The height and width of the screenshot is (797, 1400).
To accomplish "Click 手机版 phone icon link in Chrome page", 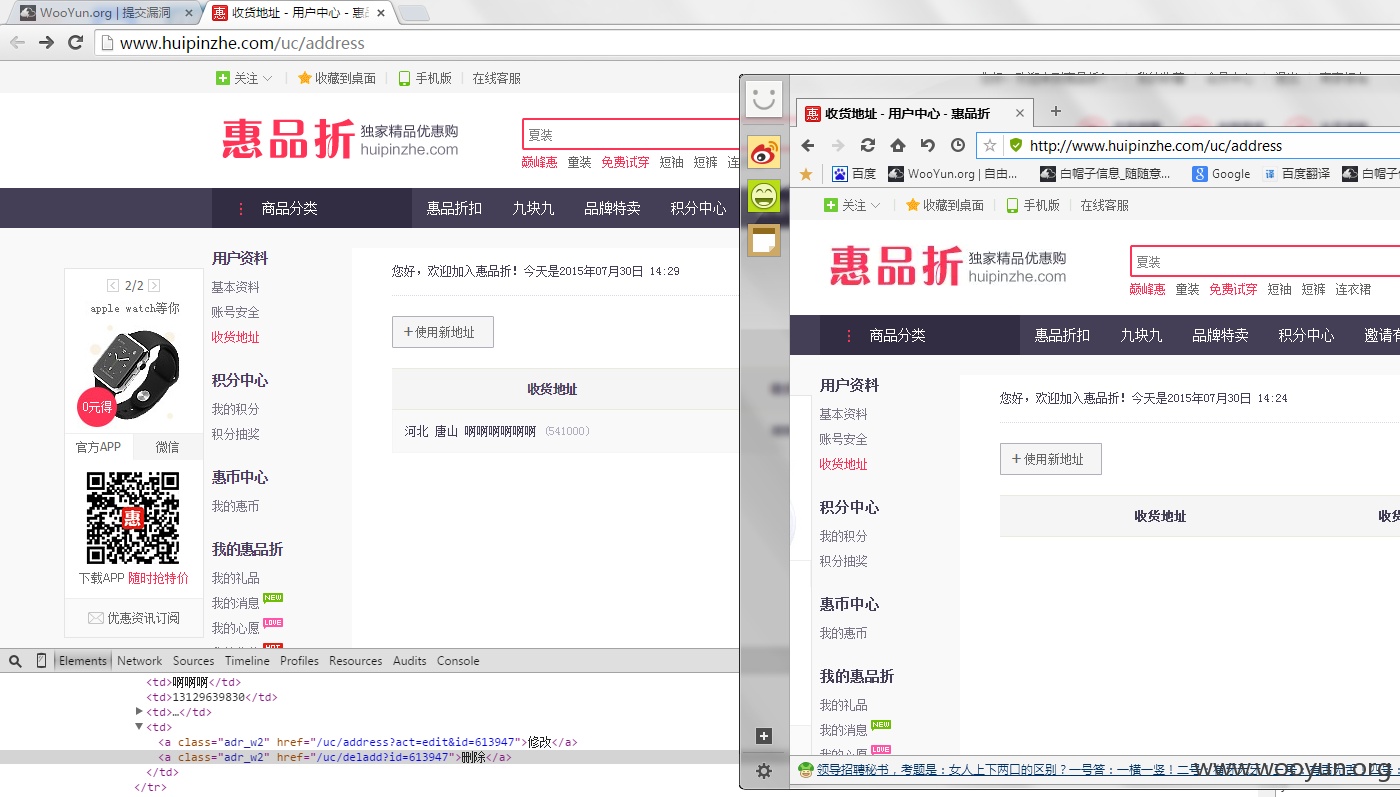I will click(425, 78).
